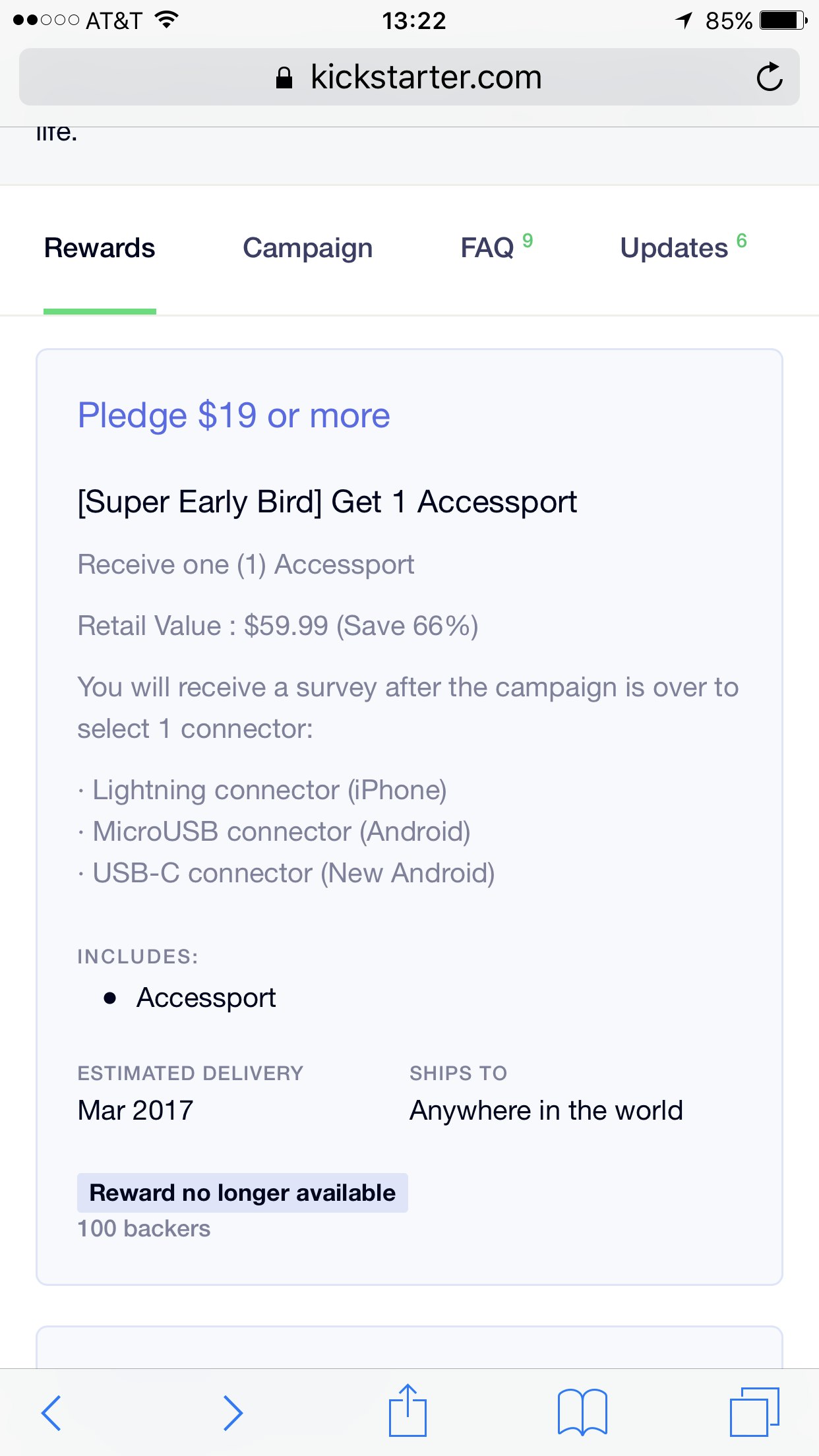Tap the battery icon in status bar
Screen dimensions: 819x1456
(783, 20)
